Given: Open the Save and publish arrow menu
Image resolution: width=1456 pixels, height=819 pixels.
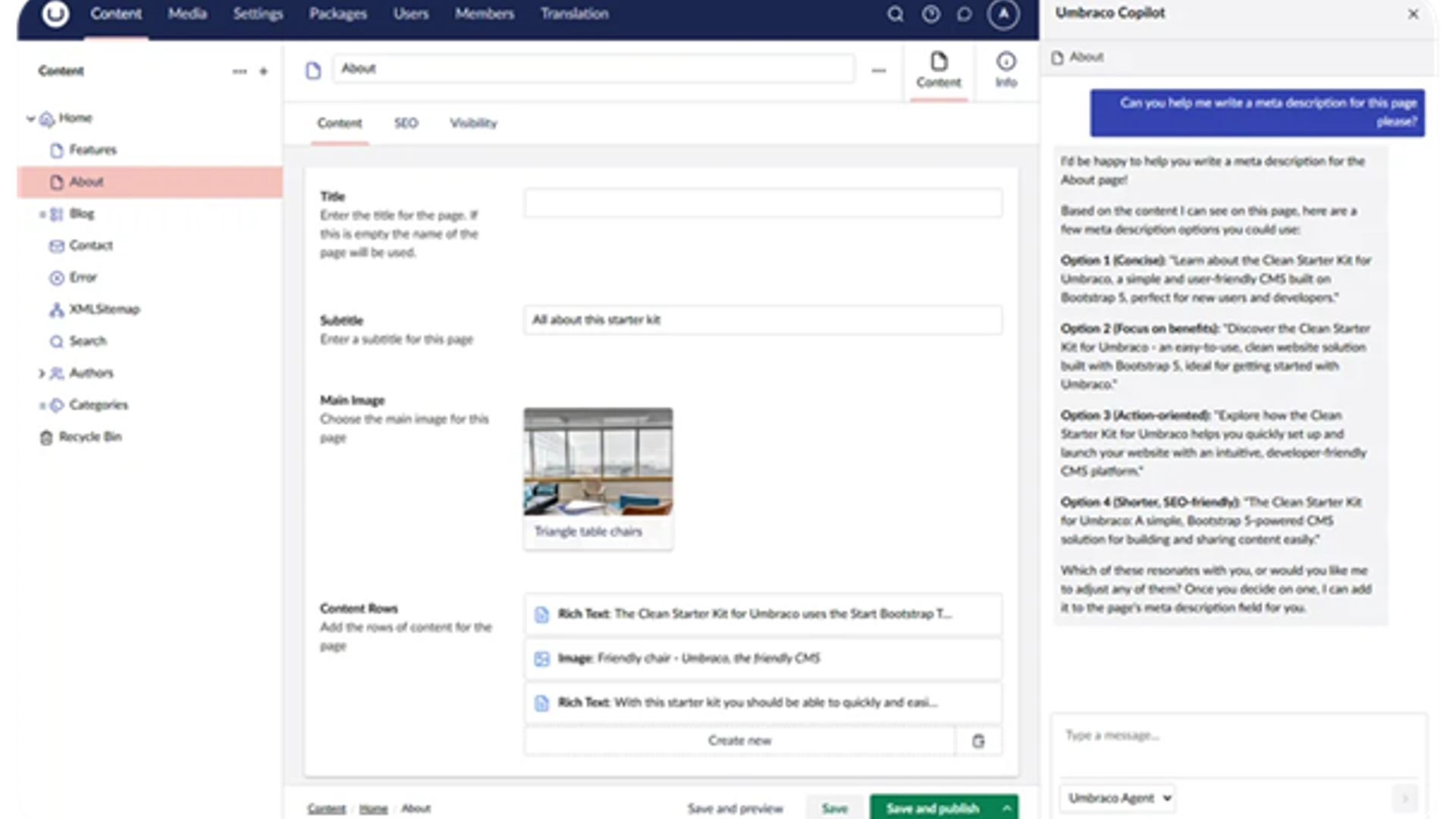Looking at the screenshot, I should coord(1006,808).
